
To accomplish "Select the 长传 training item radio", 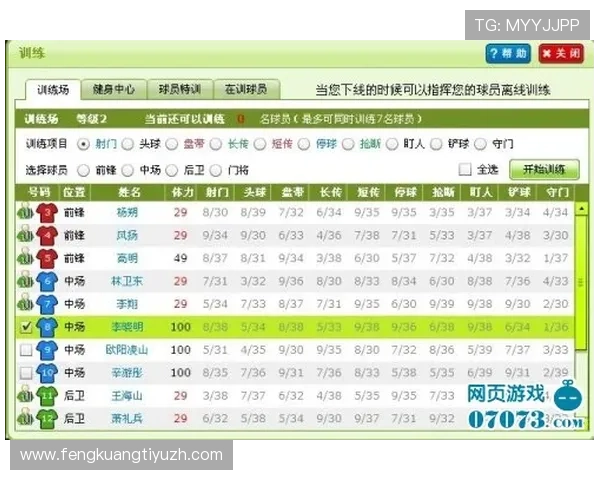I will 216,144.
